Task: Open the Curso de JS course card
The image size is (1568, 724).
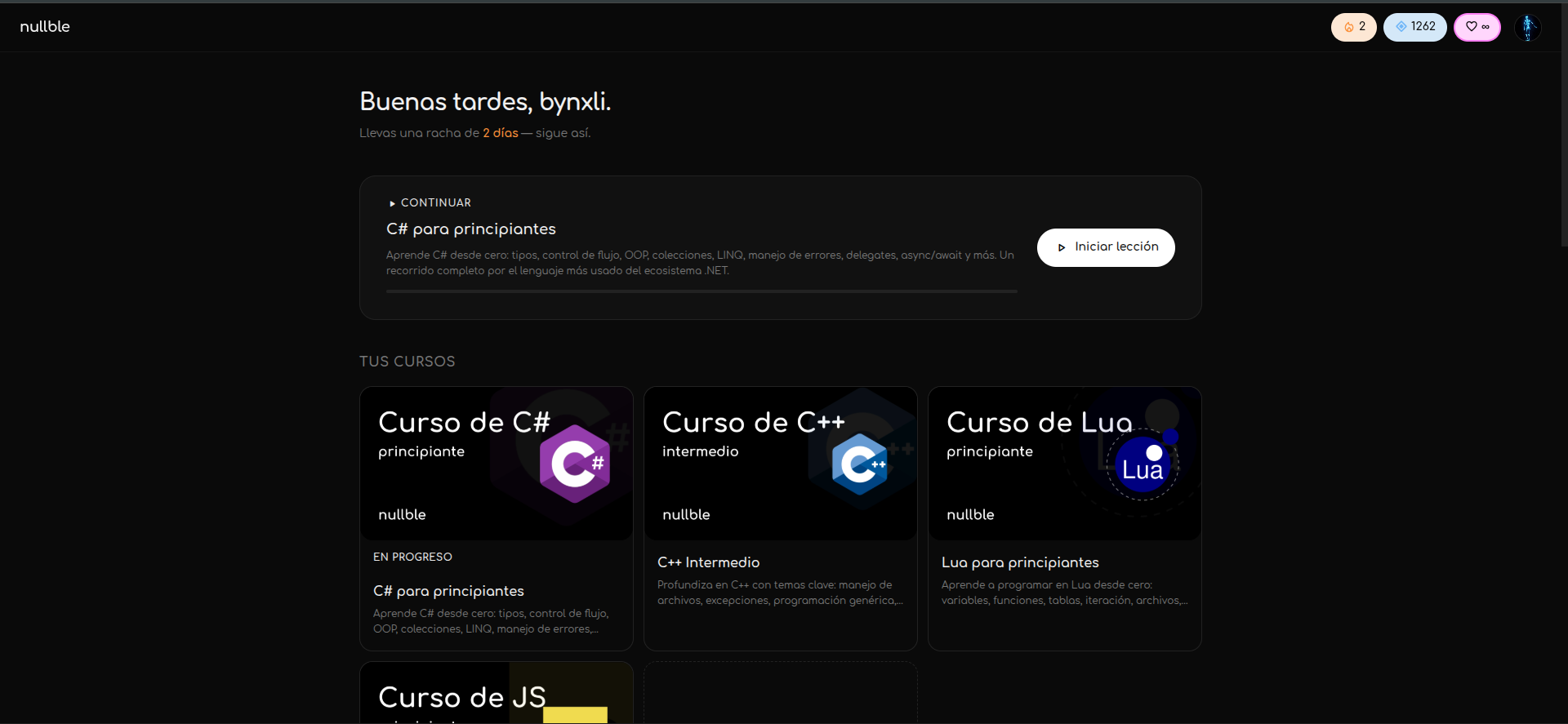Action: [x=497, y=692]
